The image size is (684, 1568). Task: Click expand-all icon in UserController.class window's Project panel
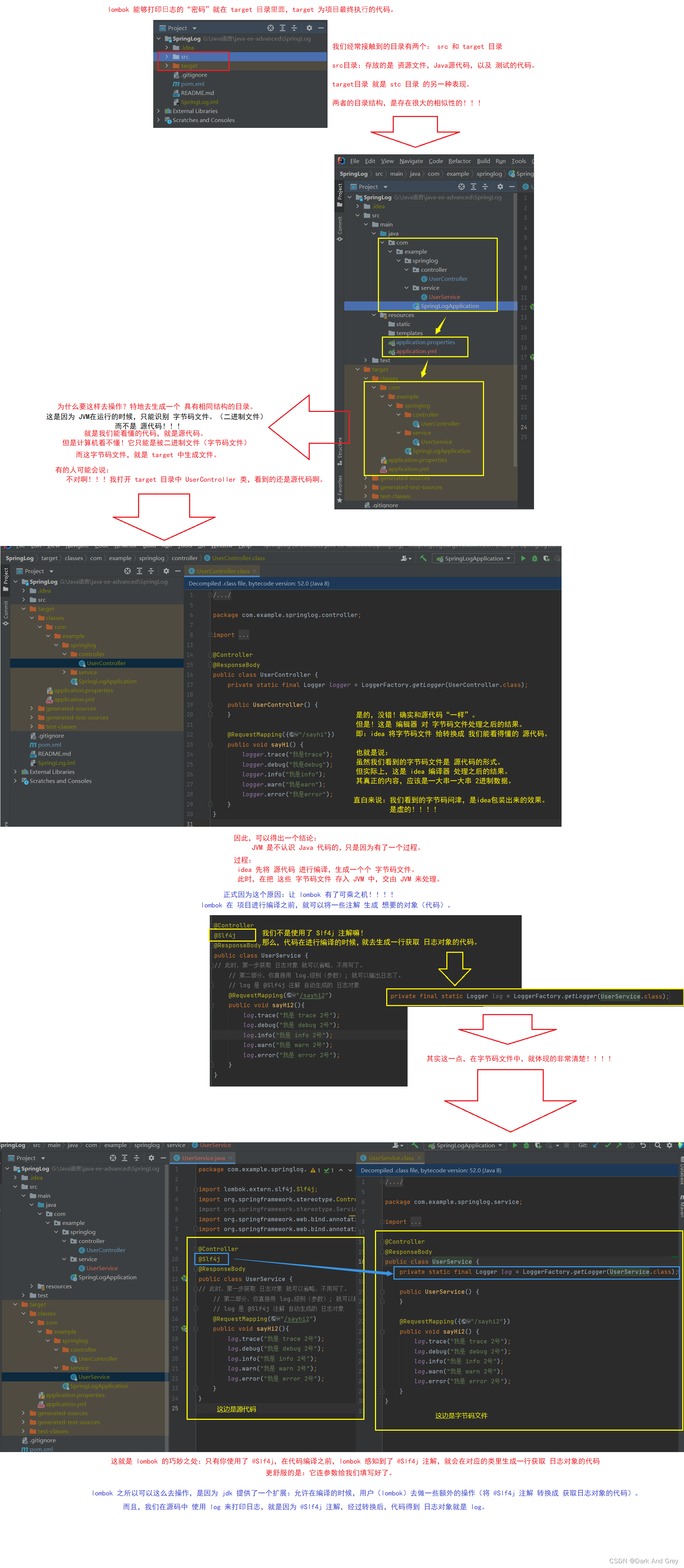139,571
